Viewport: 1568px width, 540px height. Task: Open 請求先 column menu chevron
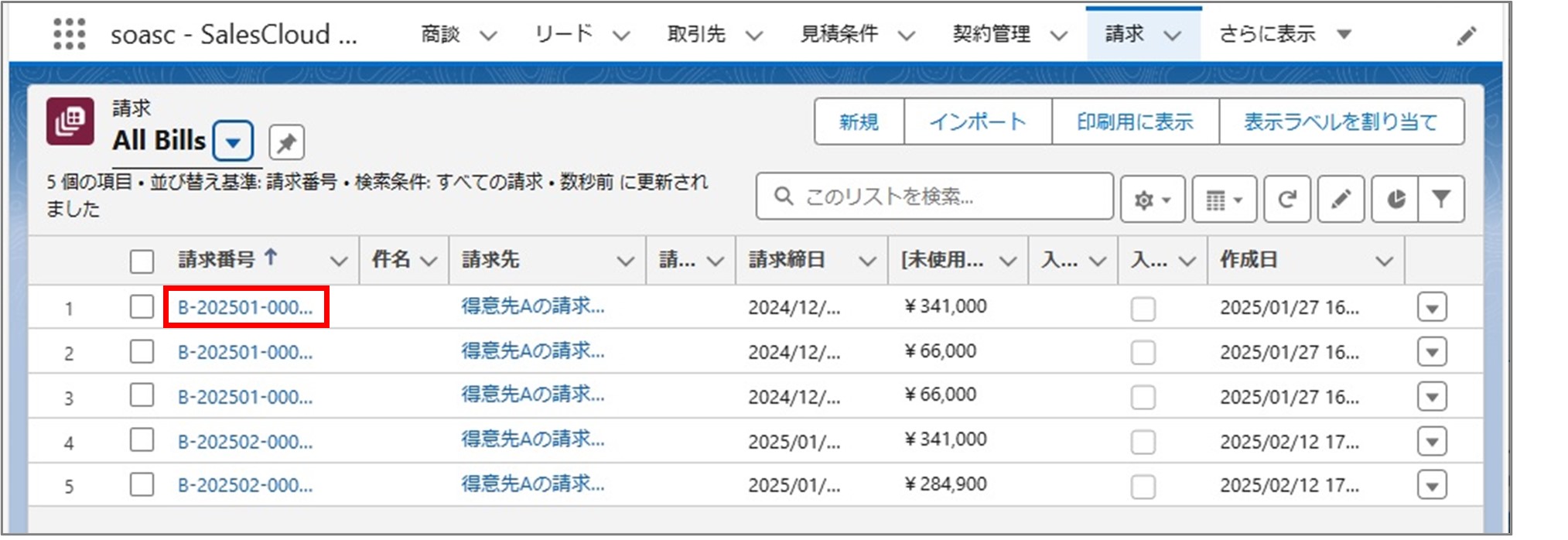pos(625,261)
